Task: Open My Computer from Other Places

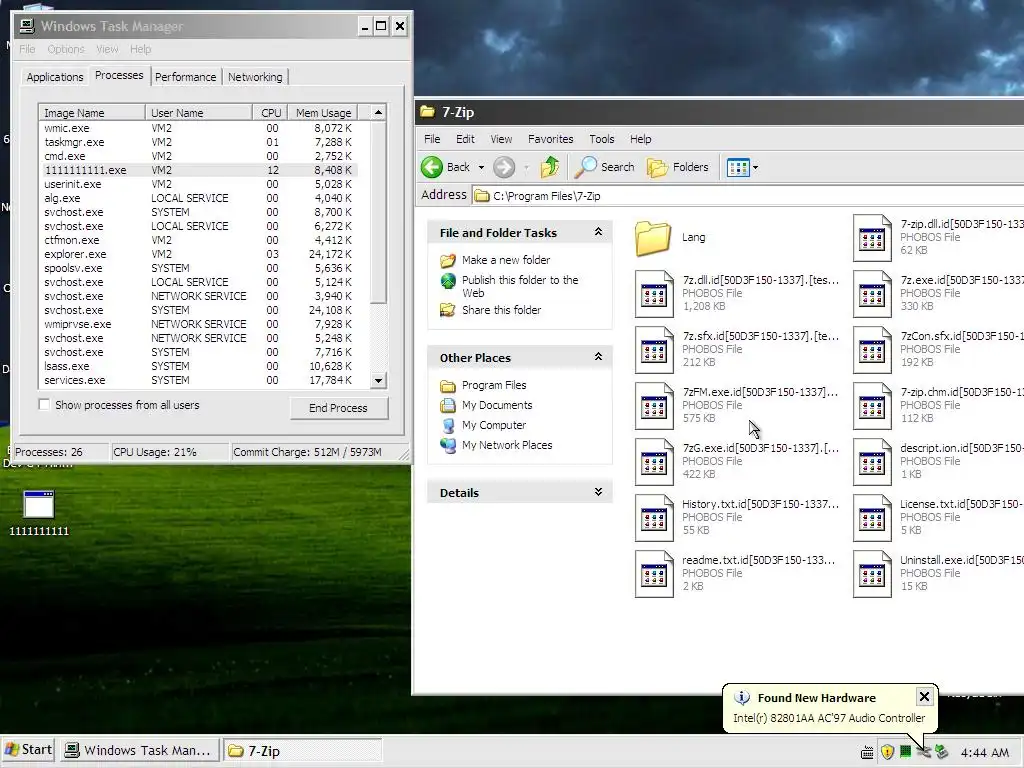Action: click(494, 425)
